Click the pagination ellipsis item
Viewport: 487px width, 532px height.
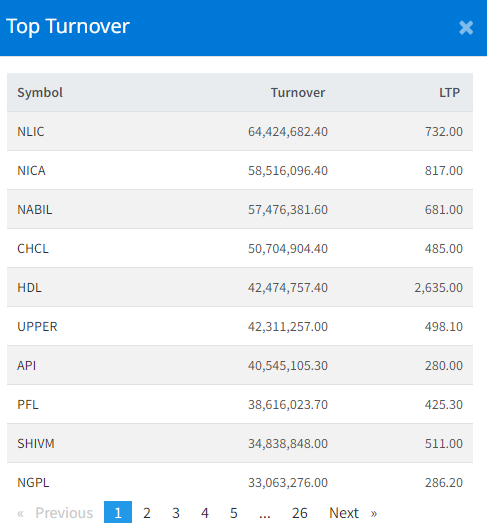265,513
